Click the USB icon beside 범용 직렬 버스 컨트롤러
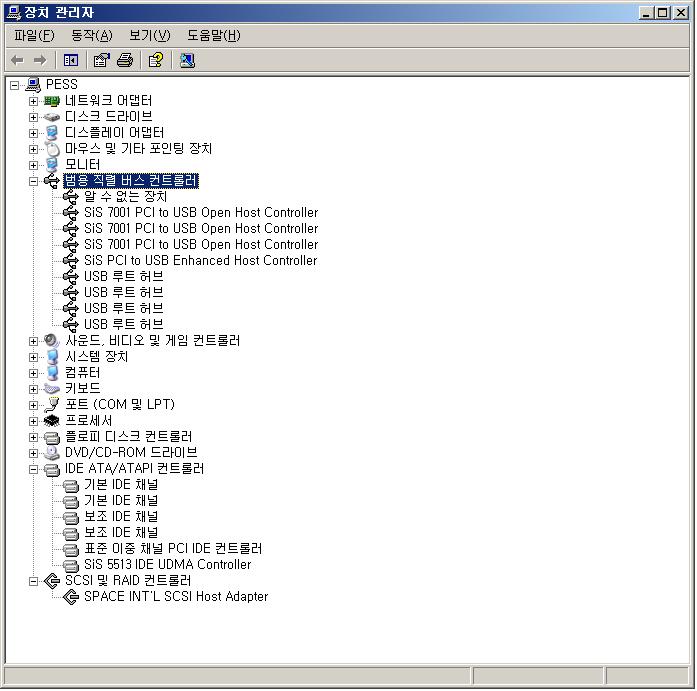697x691 pixels. click(52, 181)
